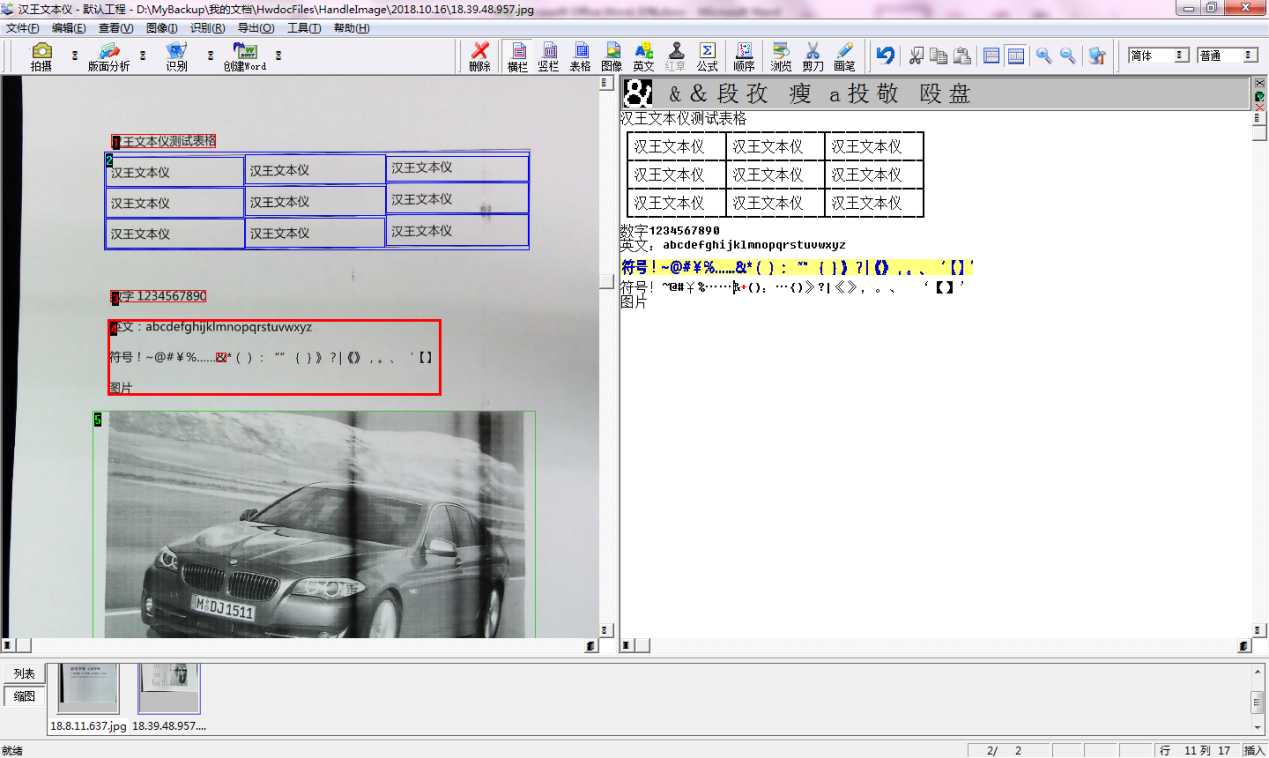Expand the dropdown arrow beside 创建Word
This screenshot has height=758, width=1269.
(278, 56)
